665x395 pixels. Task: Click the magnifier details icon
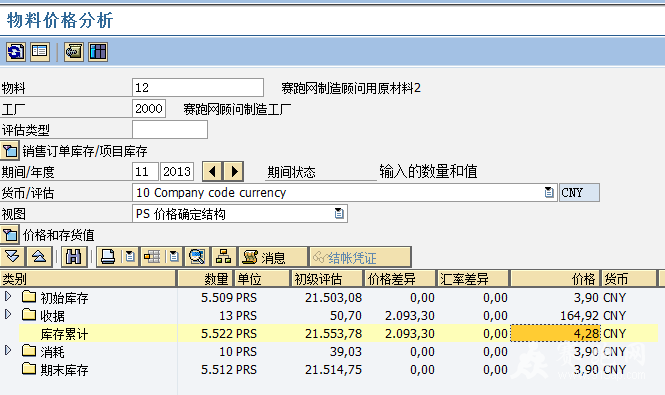197,257
